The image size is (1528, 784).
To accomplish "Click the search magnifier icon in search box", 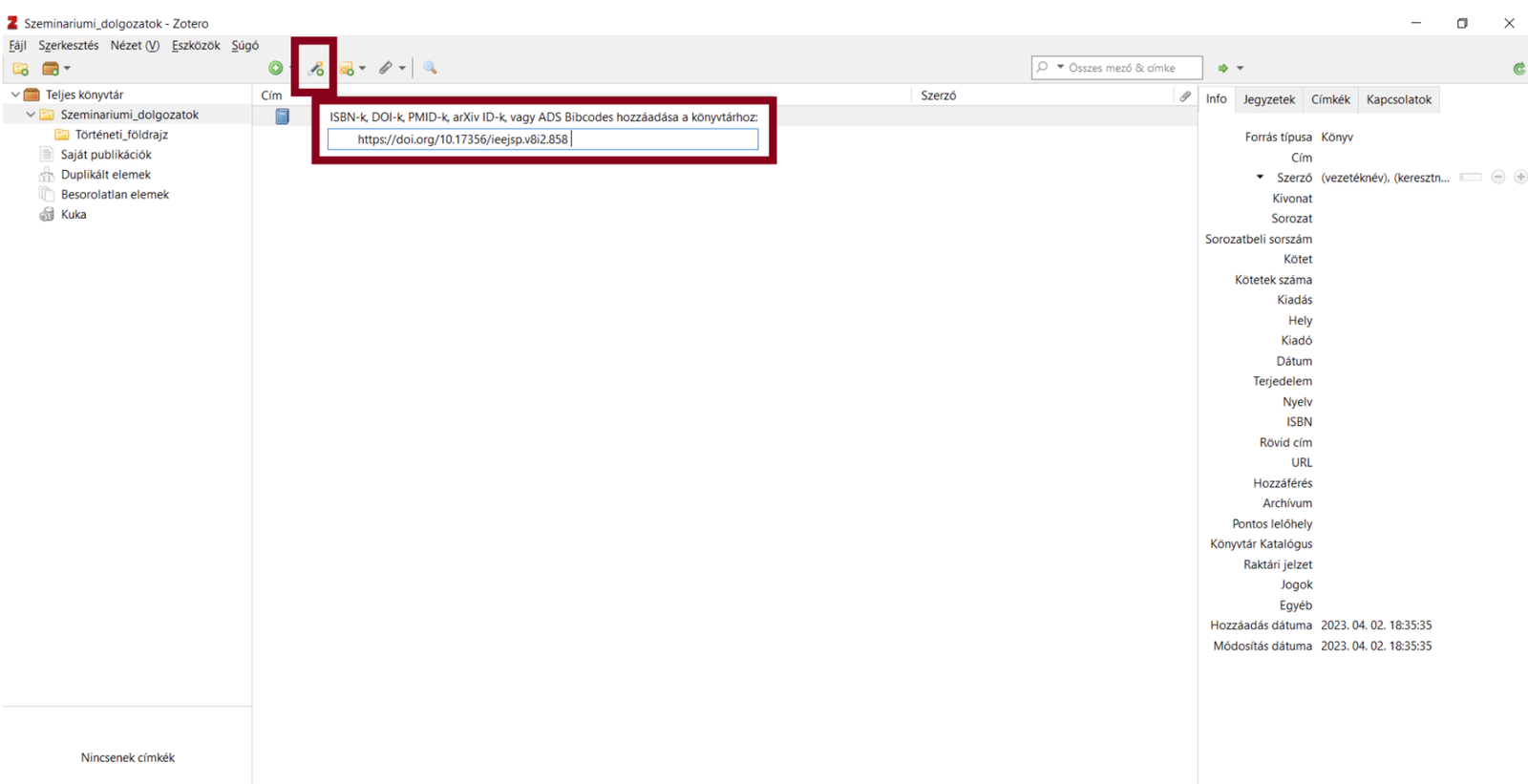I will coord(1042,68).
